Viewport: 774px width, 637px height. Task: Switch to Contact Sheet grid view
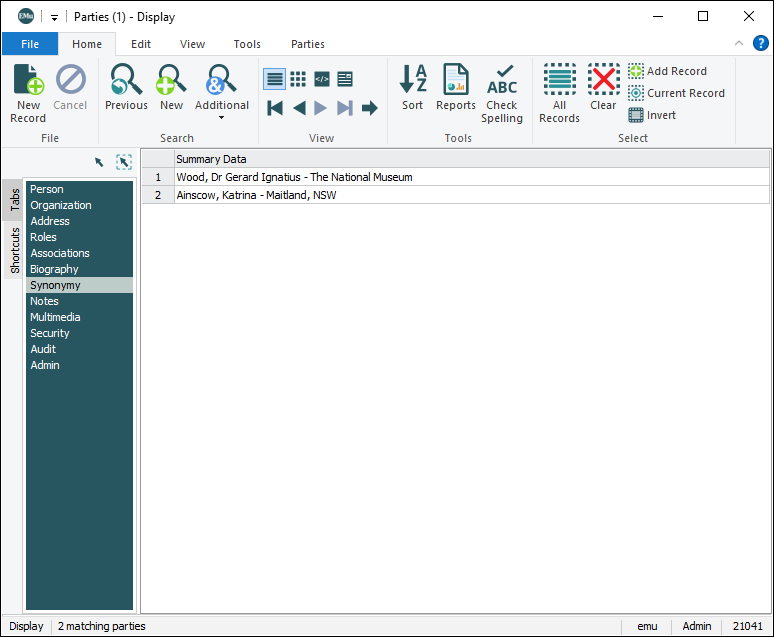[x=298, y=79]
